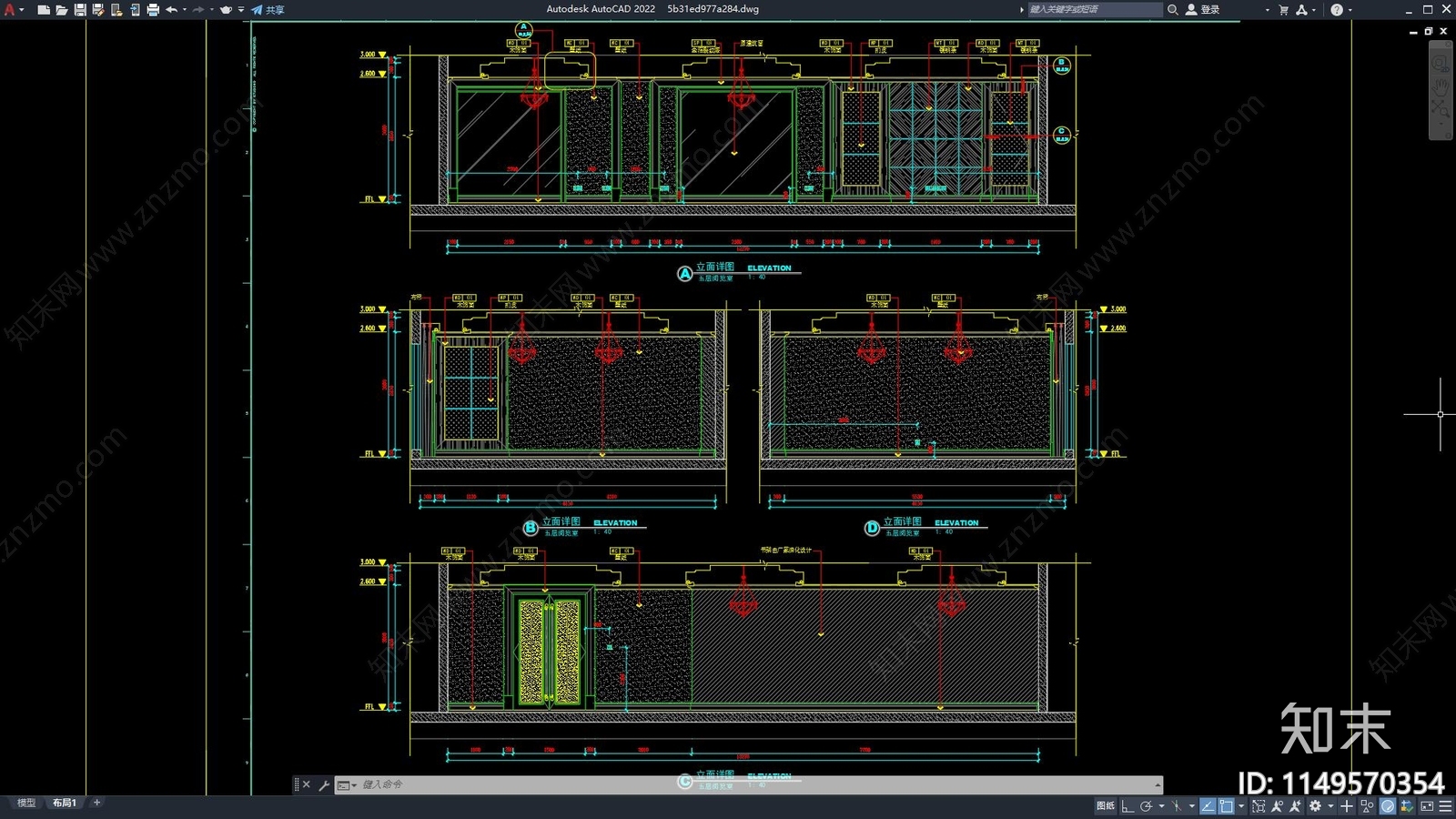
Task: Expand the search bar arrow left of input
Action: click(1021, 9)
